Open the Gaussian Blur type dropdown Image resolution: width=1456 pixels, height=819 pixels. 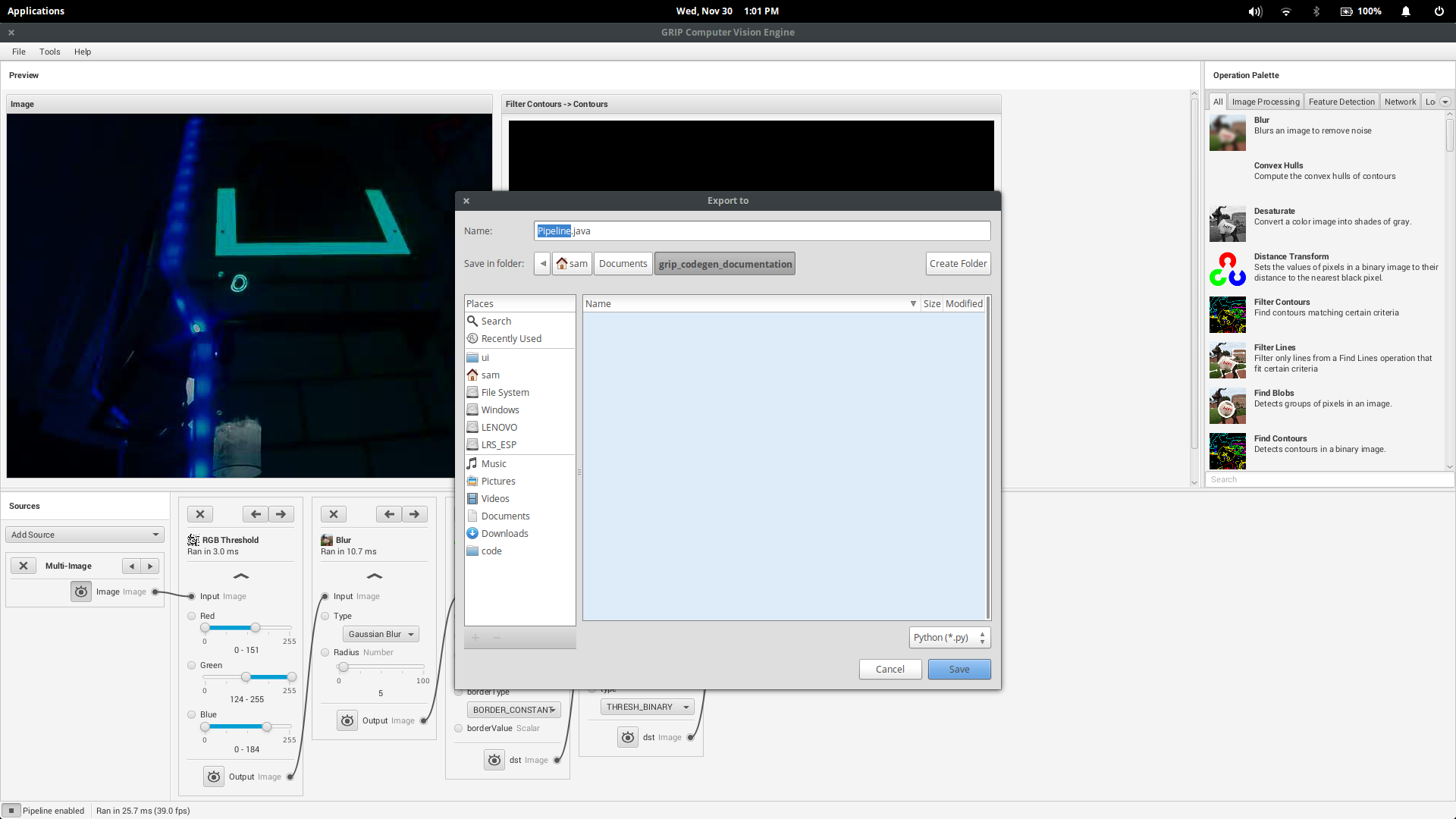point(380,634)
